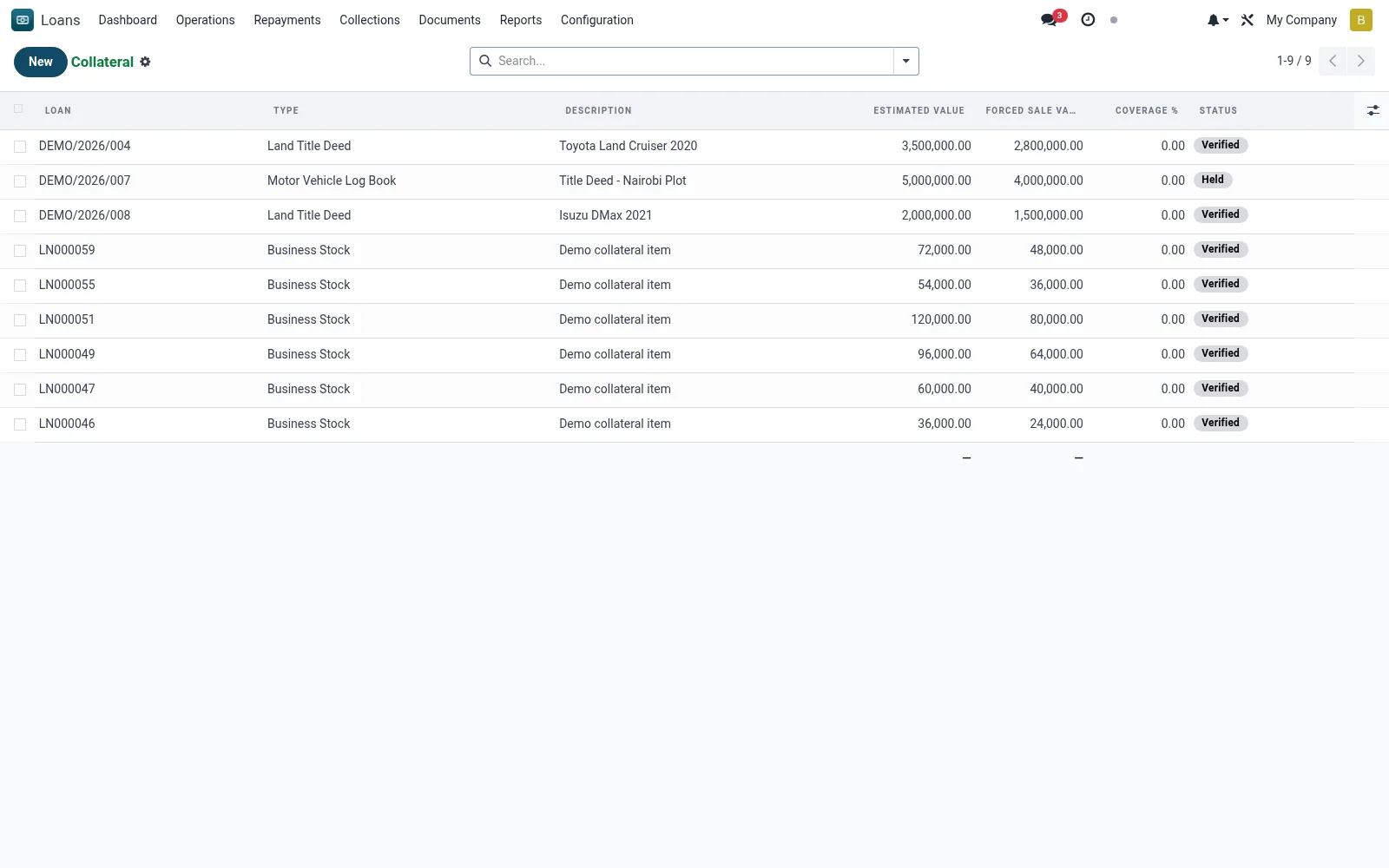Image resolution: width=1389 pixels, height=868 pixels.
Task: Click Land Title Deed on DEMO/2026/008 row
Action: (x=309, y=215)
